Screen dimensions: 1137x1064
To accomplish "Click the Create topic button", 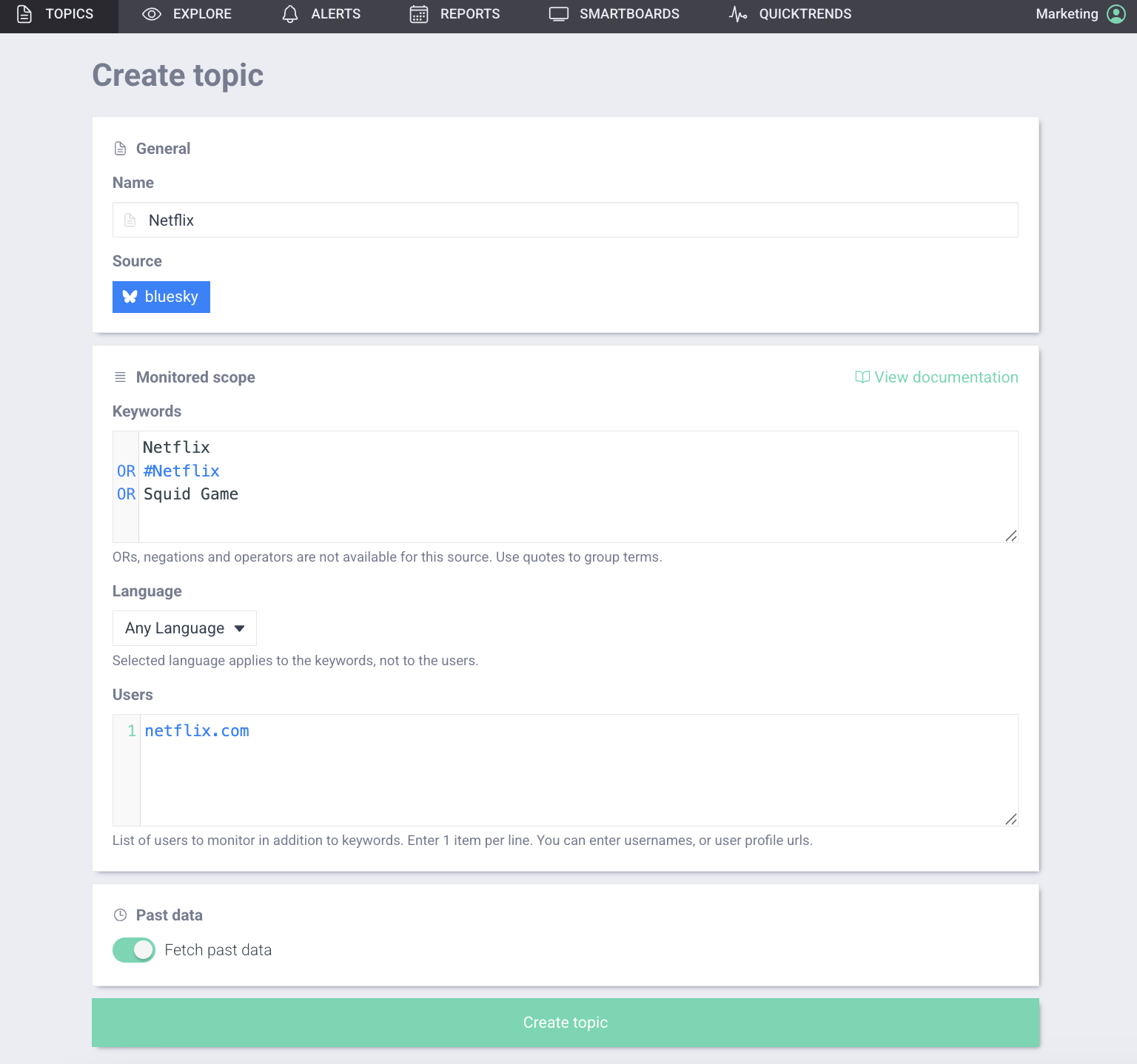I will pos(566,1023).
